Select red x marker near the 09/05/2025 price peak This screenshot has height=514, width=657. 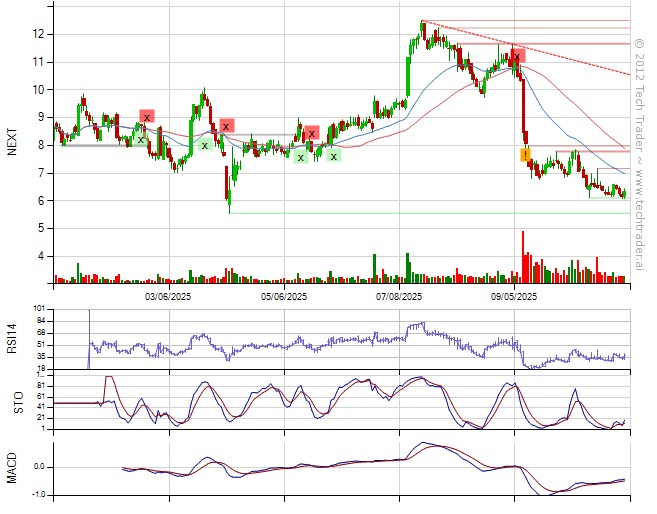(x=516, y=56)
